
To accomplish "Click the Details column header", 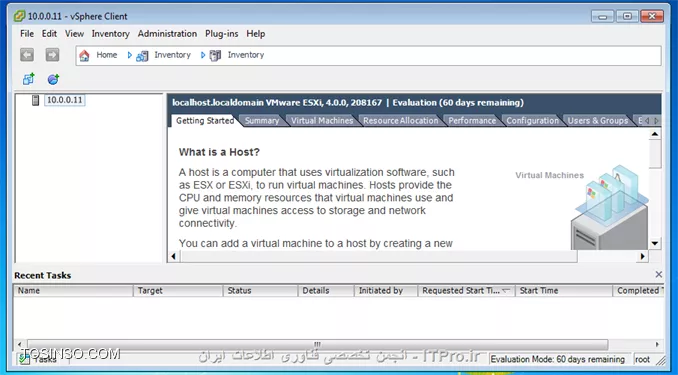I will (x=326, y=291).
